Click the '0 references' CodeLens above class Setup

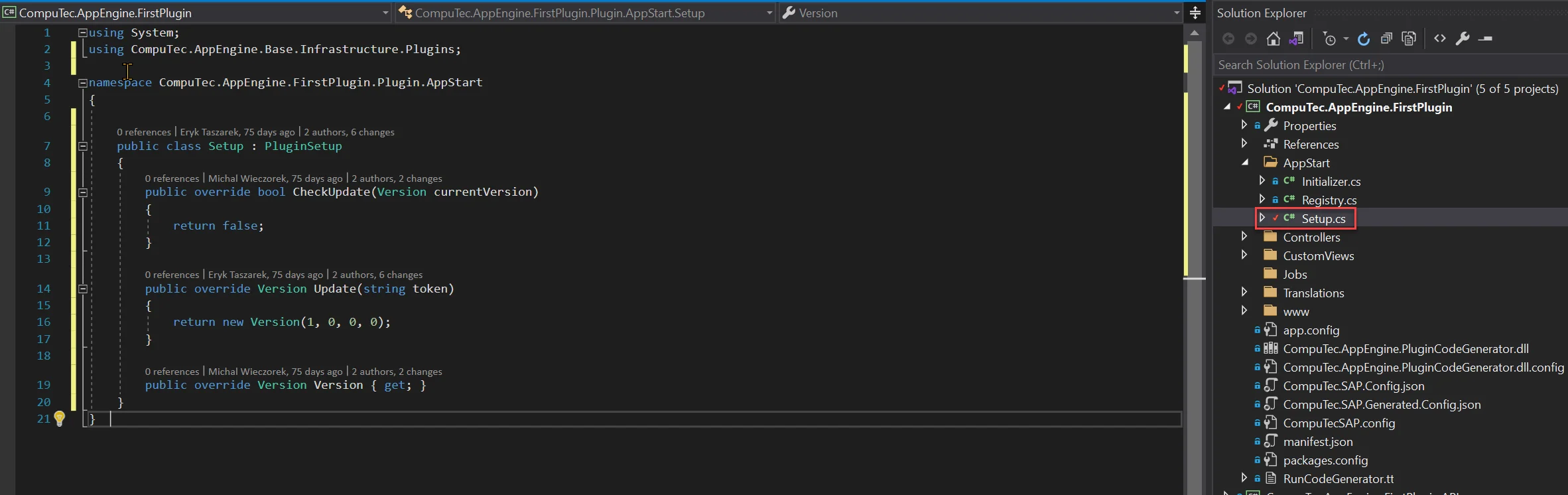[x=144, y=132]
